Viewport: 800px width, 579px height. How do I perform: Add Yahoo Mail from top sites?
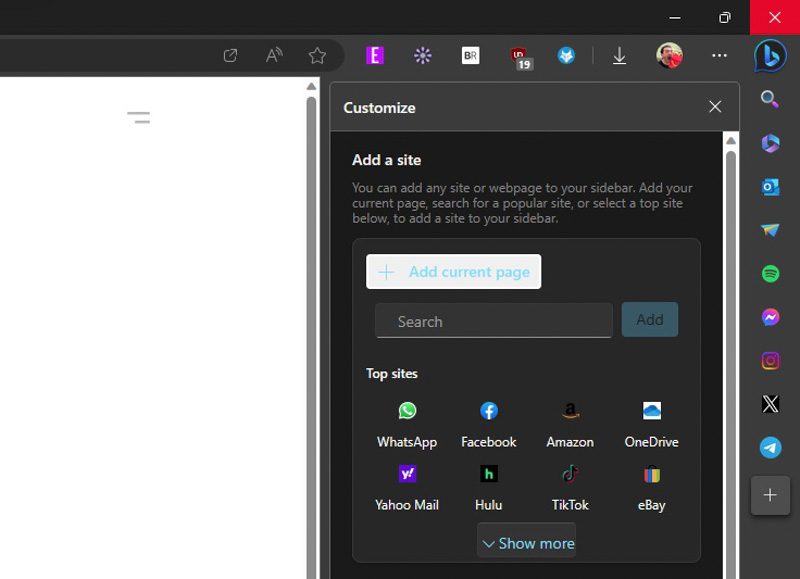pos(407,488)
